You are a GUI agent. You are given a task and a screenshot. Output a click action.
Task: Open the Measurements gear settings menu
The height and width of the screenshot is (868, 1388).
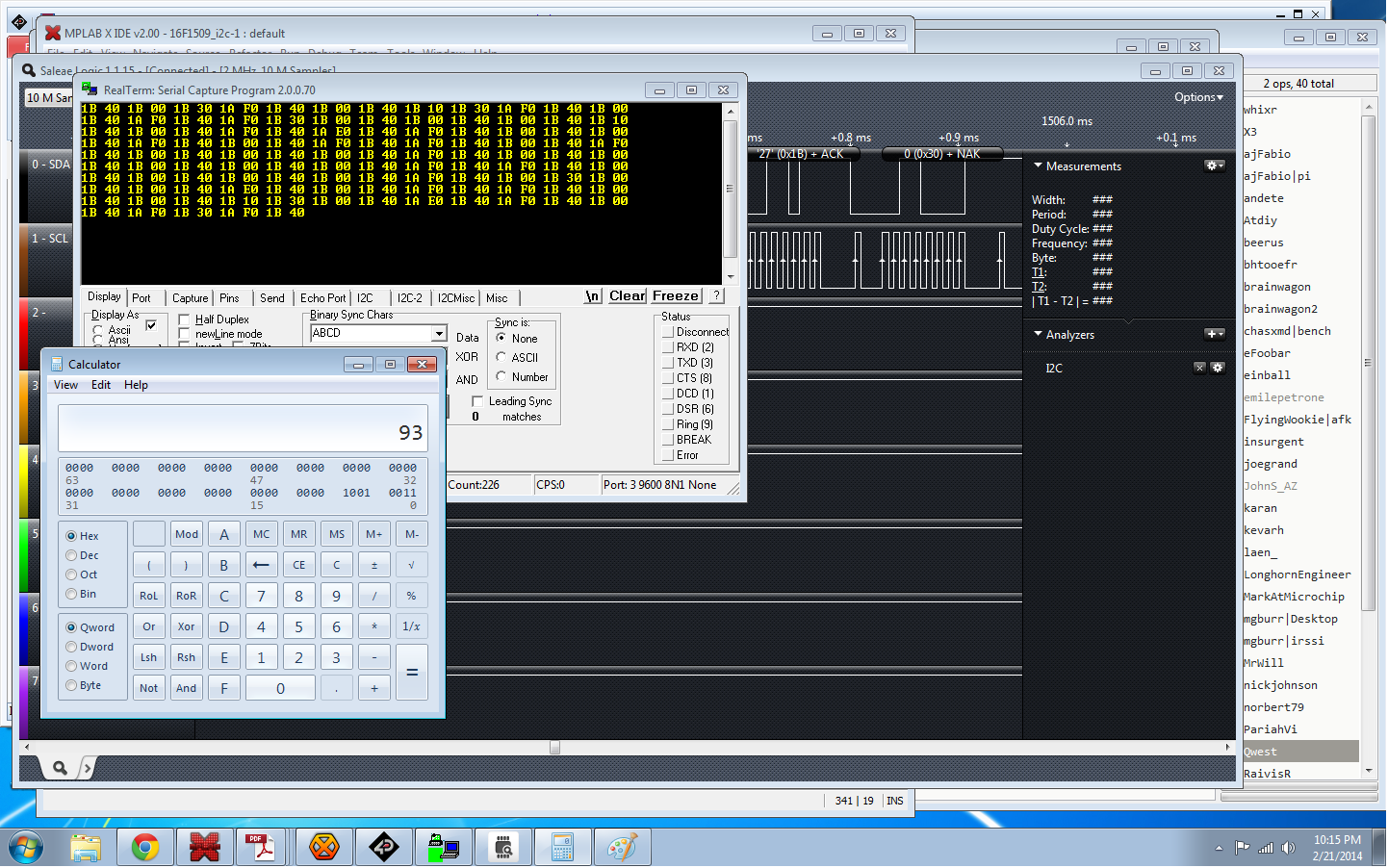click(1215, 166)
